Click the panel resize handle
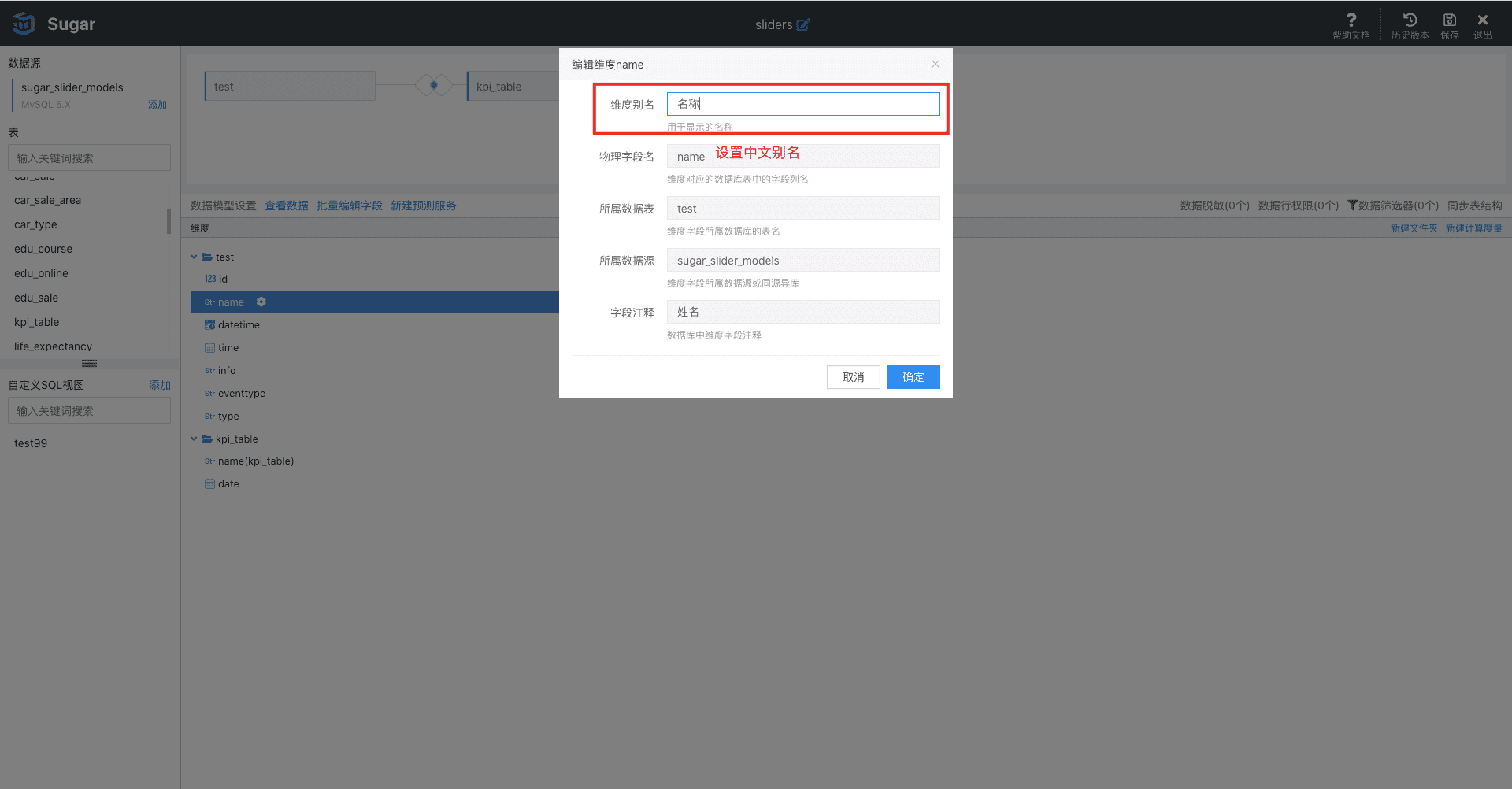This screenshot has width=1512, height=789. tap(90, 363)
